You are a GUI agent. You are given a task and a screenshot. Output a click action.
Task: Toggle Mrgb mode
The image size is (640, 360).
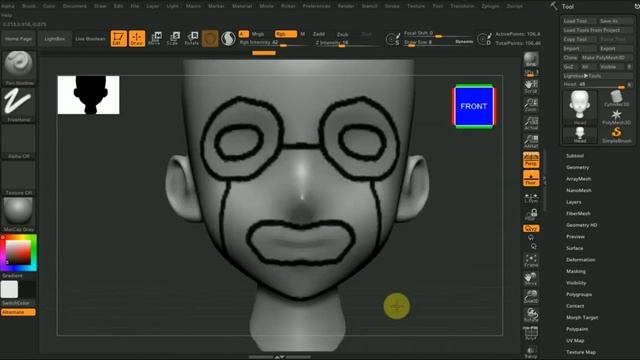258,34
